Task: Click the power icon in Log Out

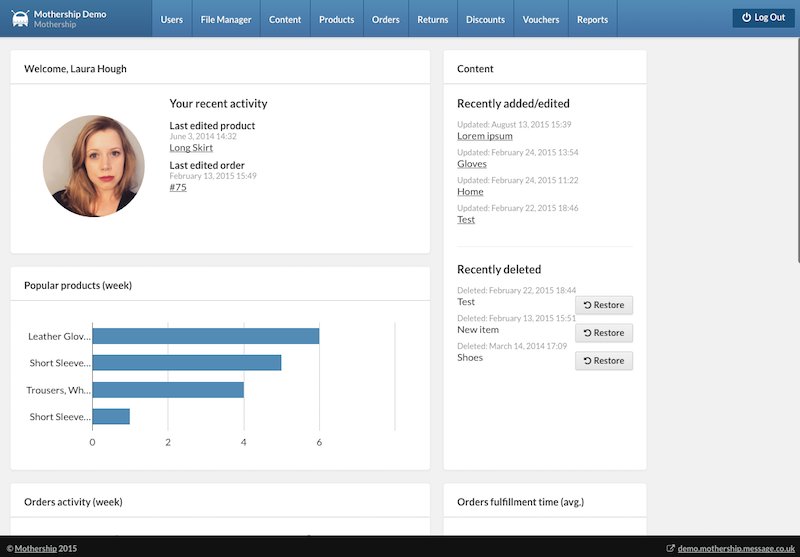Action: pos(746,17)
